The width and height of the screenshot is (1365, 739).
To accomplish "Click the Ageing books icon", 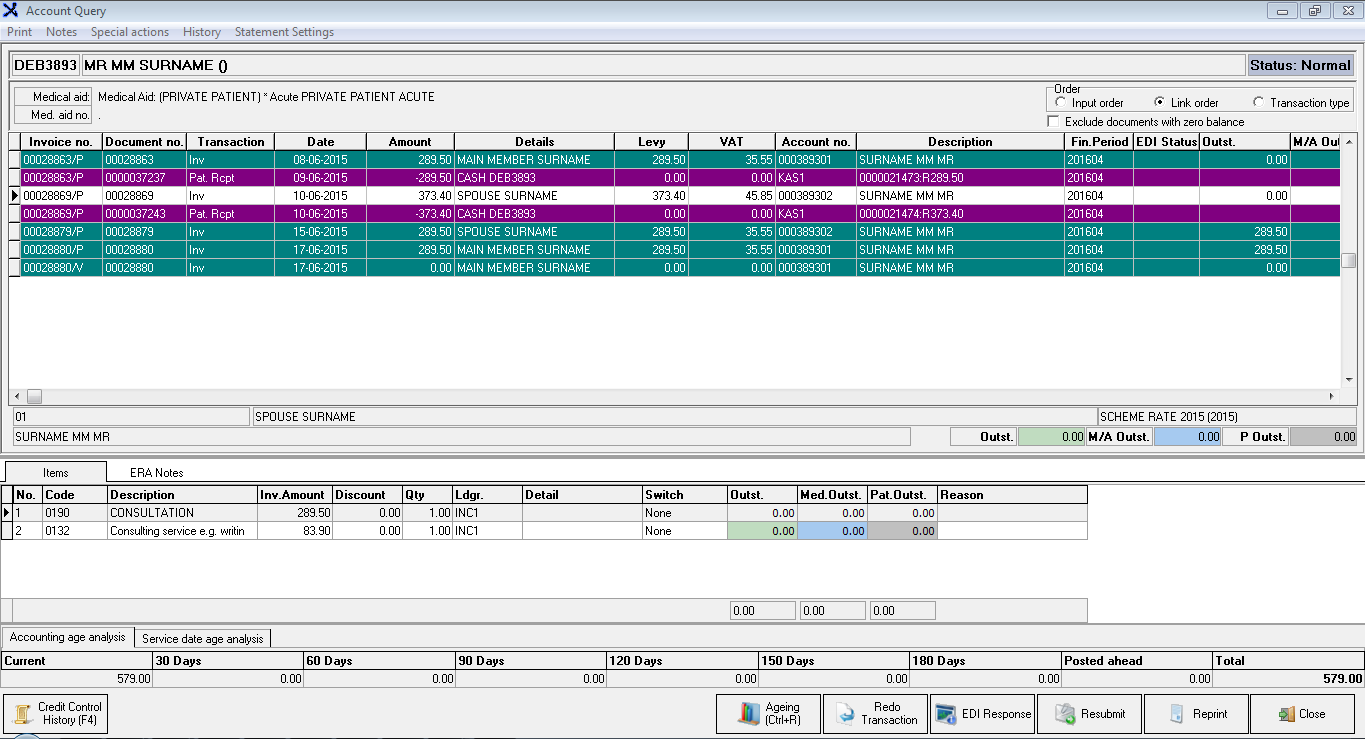I will [x=750, y=714].
